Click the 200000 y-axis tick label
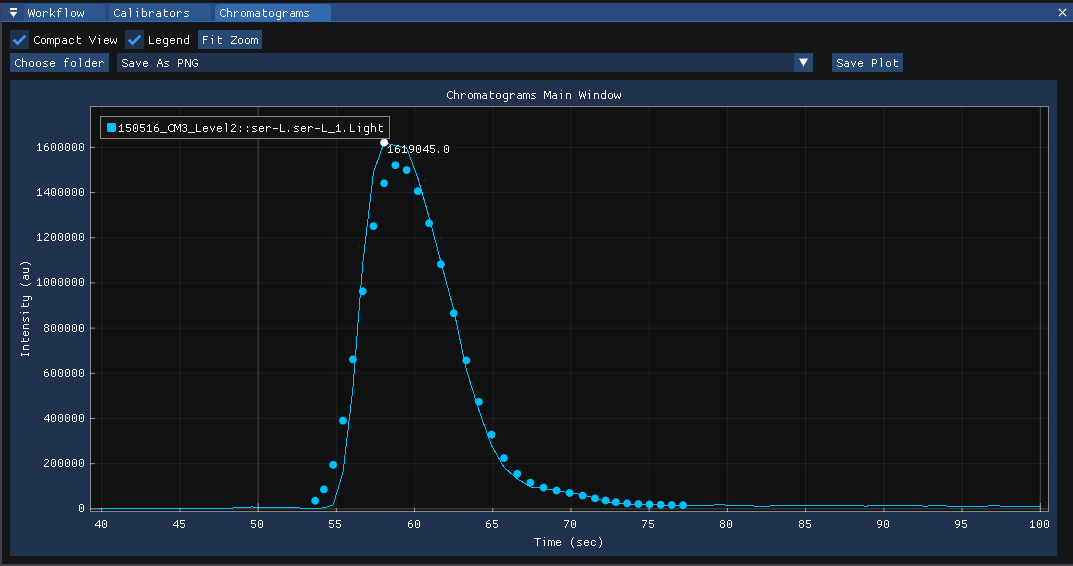 (64, 463)
